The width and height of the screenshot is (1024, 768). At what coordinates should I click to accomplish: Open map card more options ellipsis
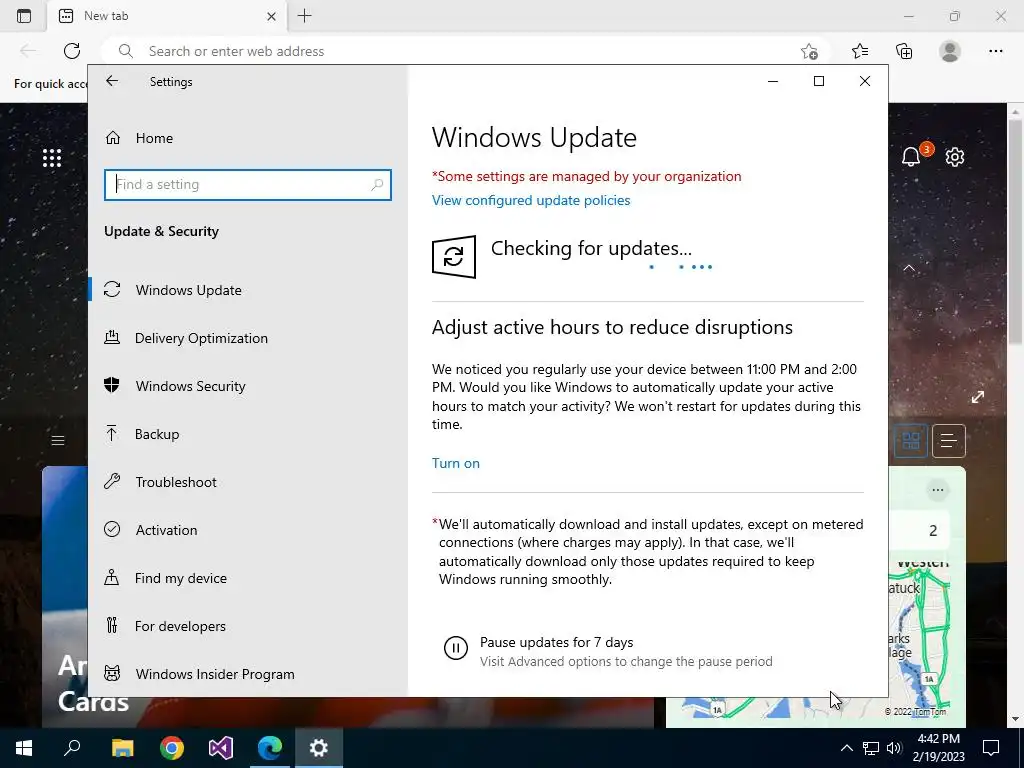click(x=938, y=490)
